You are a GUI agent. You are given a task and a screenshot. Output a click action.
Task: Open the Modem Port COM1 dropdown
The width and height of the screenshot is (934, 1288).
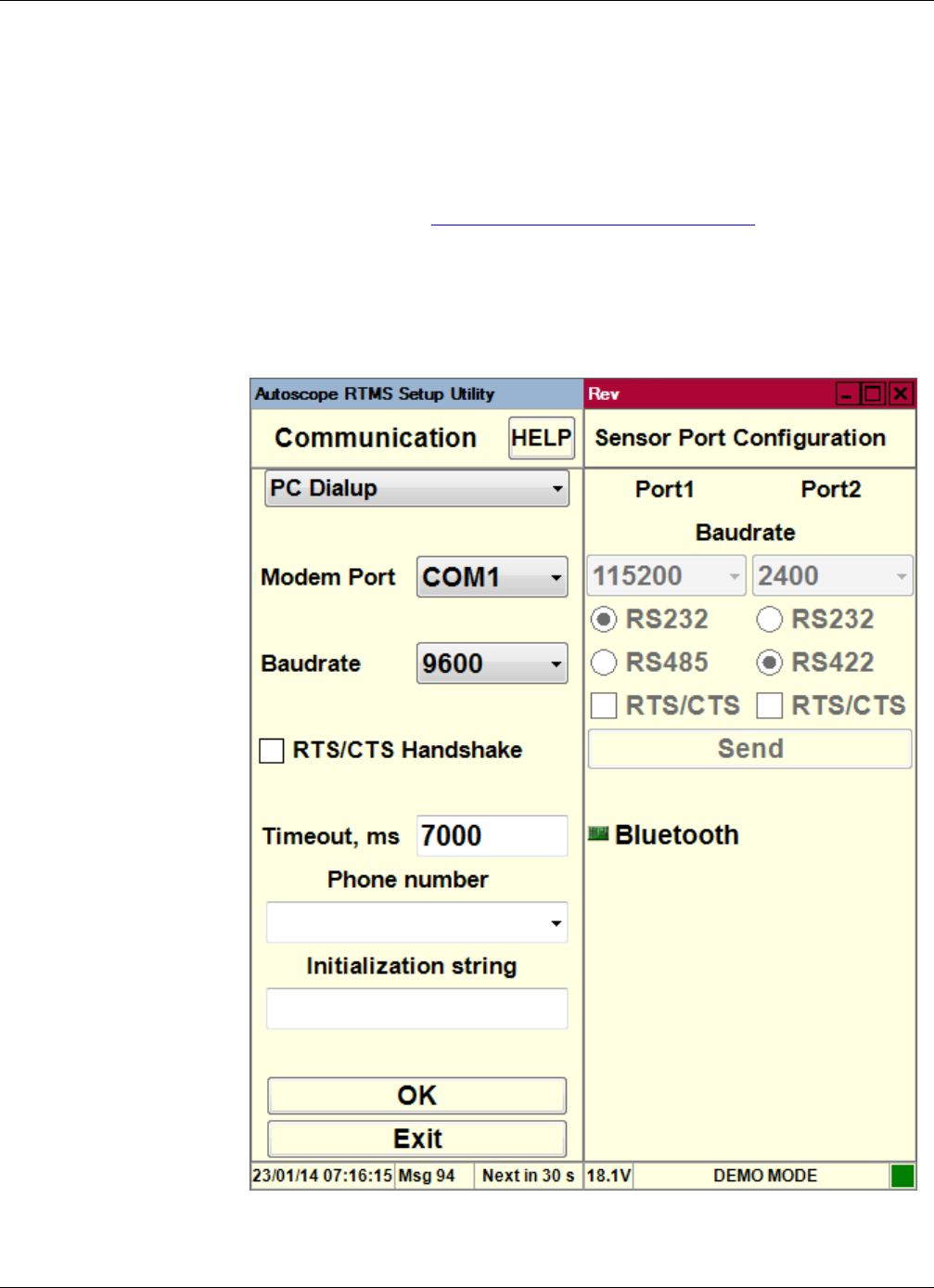(x=492, y=577)
